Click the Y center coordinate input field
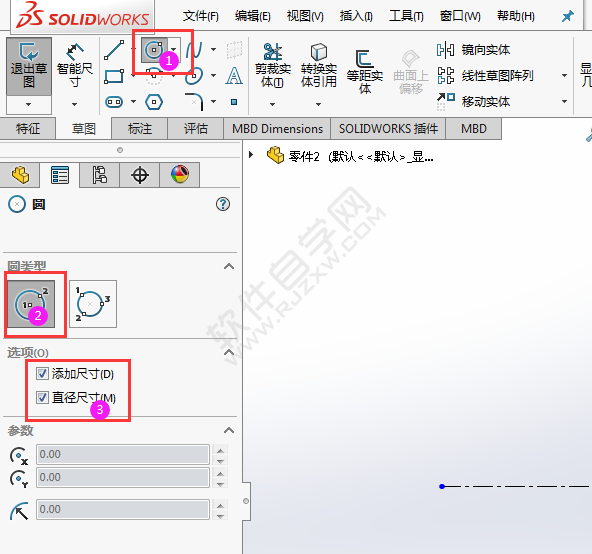 pos(123,477)
